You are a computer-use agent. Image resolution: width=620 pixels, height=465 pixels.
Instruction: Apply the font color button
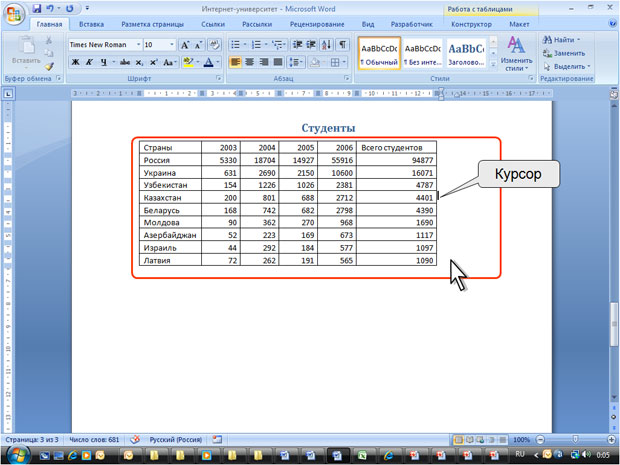coord(208,62)
